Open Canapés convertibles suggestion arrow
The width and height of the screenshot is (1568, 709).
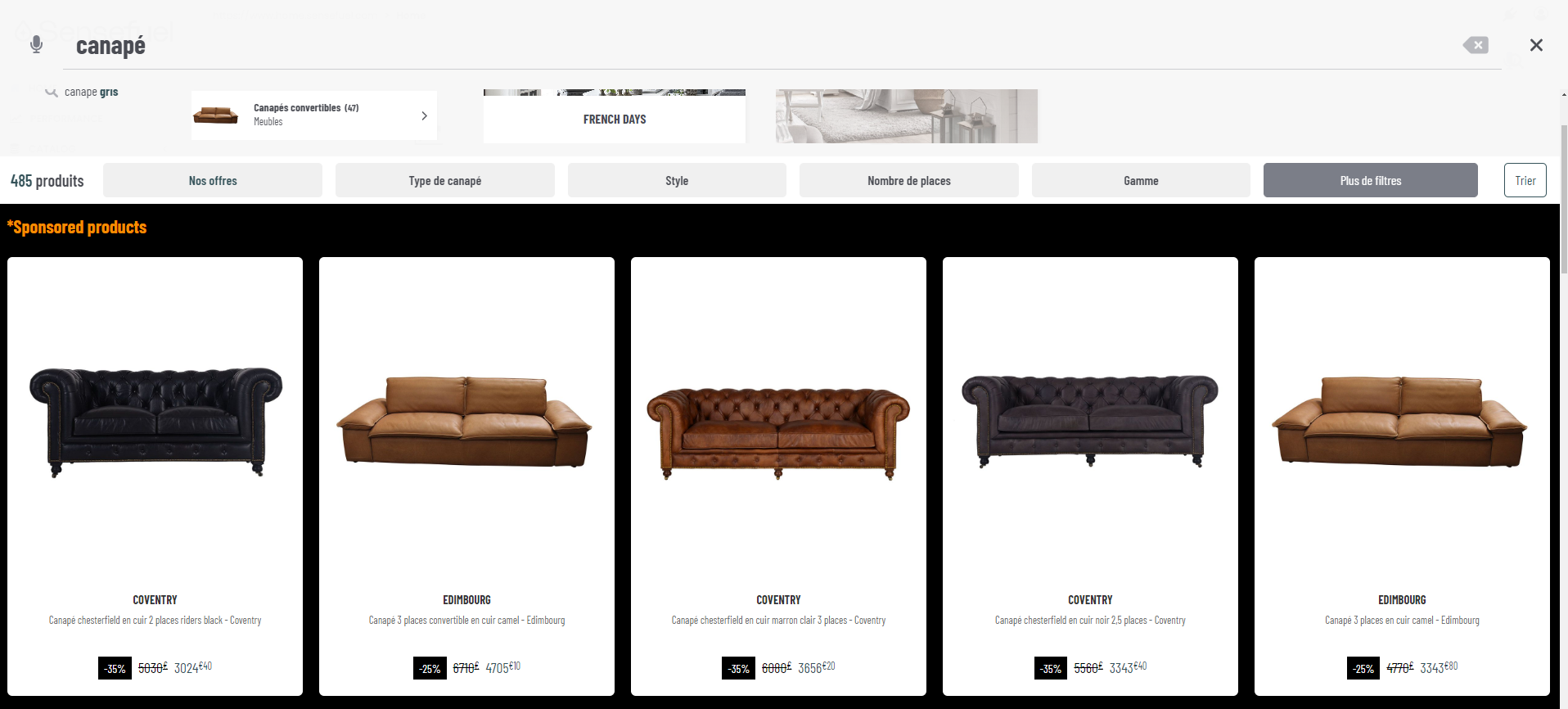click(x=424, y=115)
